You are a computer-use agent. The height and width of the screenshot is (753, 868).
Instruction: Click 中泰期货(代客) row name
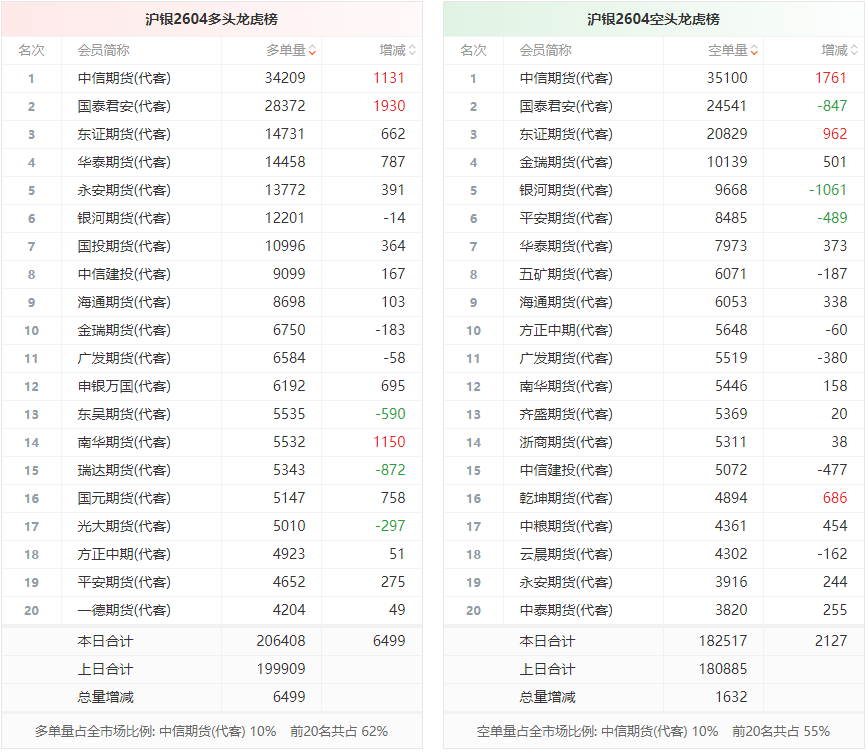[x=566, y=610]
